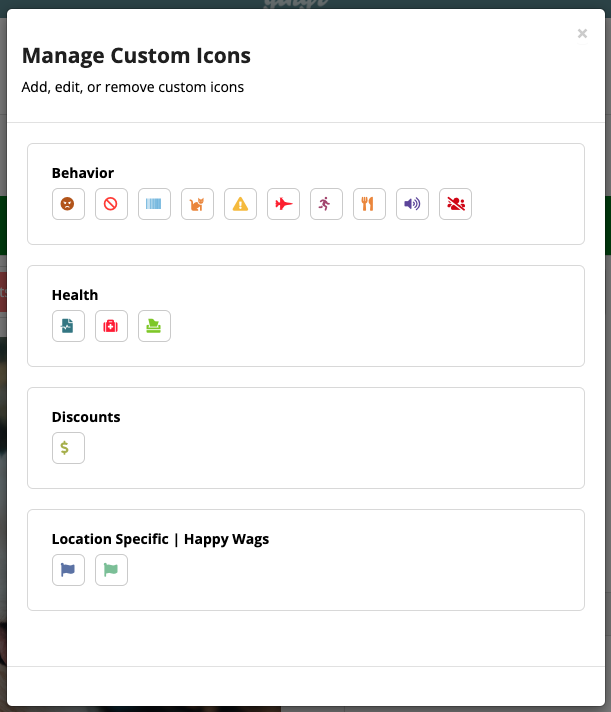Select the dollar sign discount icon
Viewport: 611px width, 712px height.
pyautogui.click(x=68, y=448)
